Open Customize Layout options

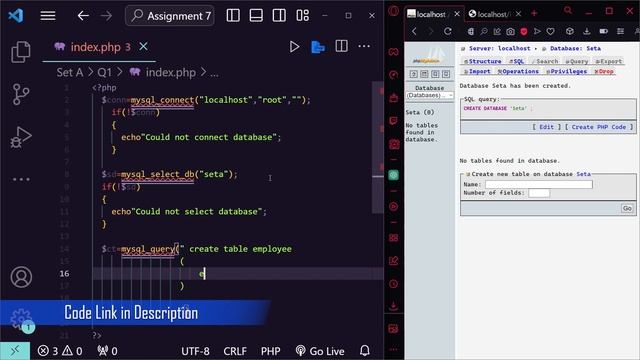click(x=302, y=16)
